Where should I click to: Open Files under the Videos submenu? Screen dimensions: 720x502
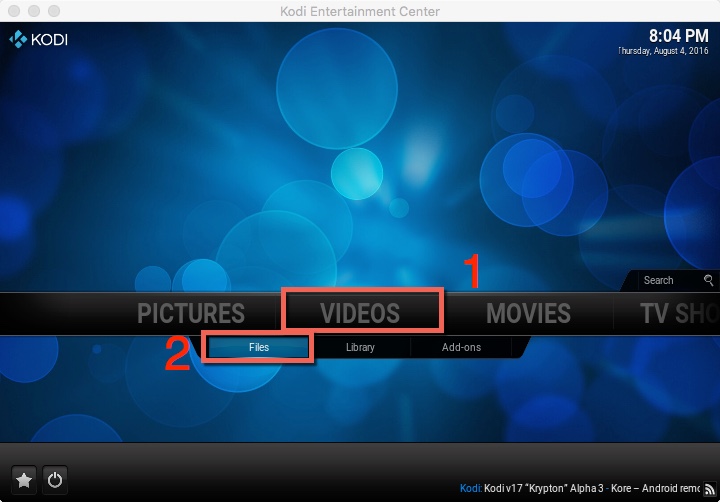point(259,347)
